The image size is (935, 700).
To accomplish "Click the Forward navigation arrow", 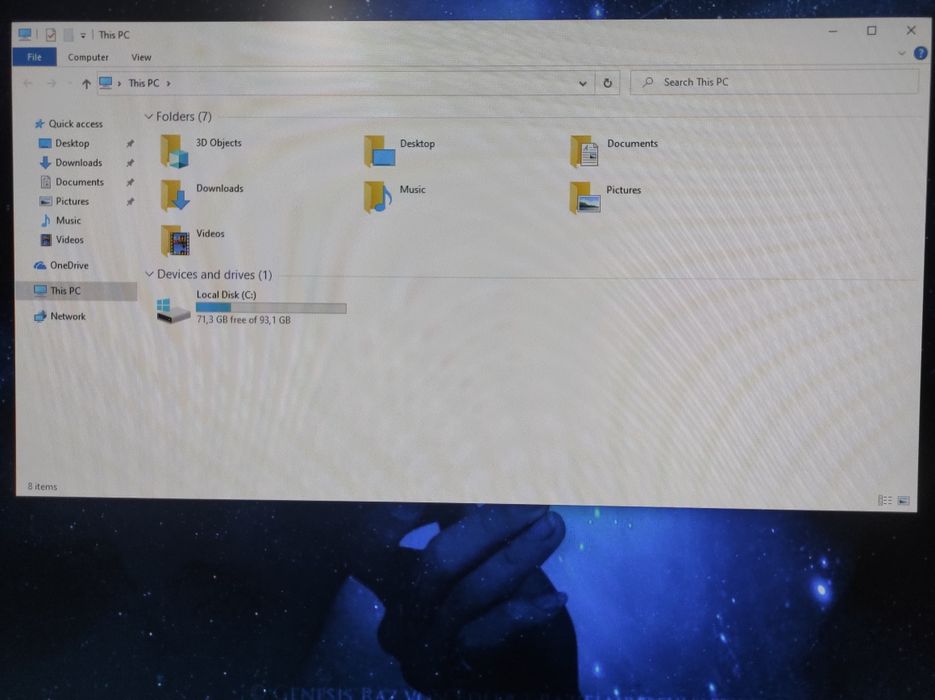I will click(x=51, y=83).
